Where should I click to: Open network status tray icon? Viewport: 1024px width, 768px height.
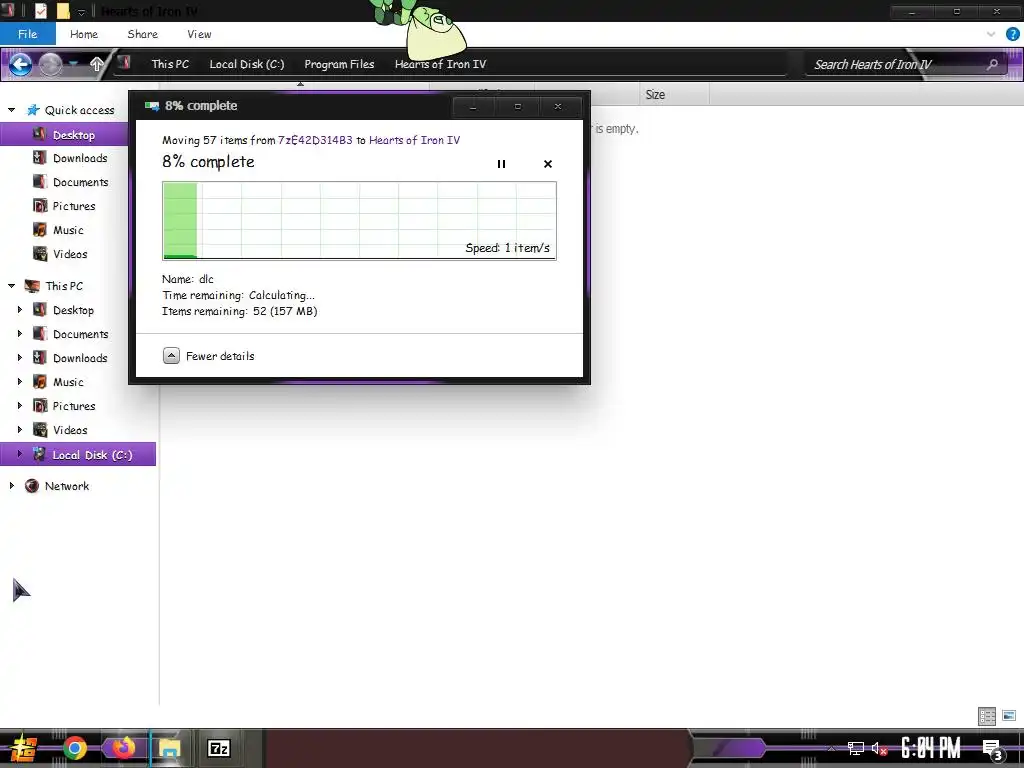[856, 748]
